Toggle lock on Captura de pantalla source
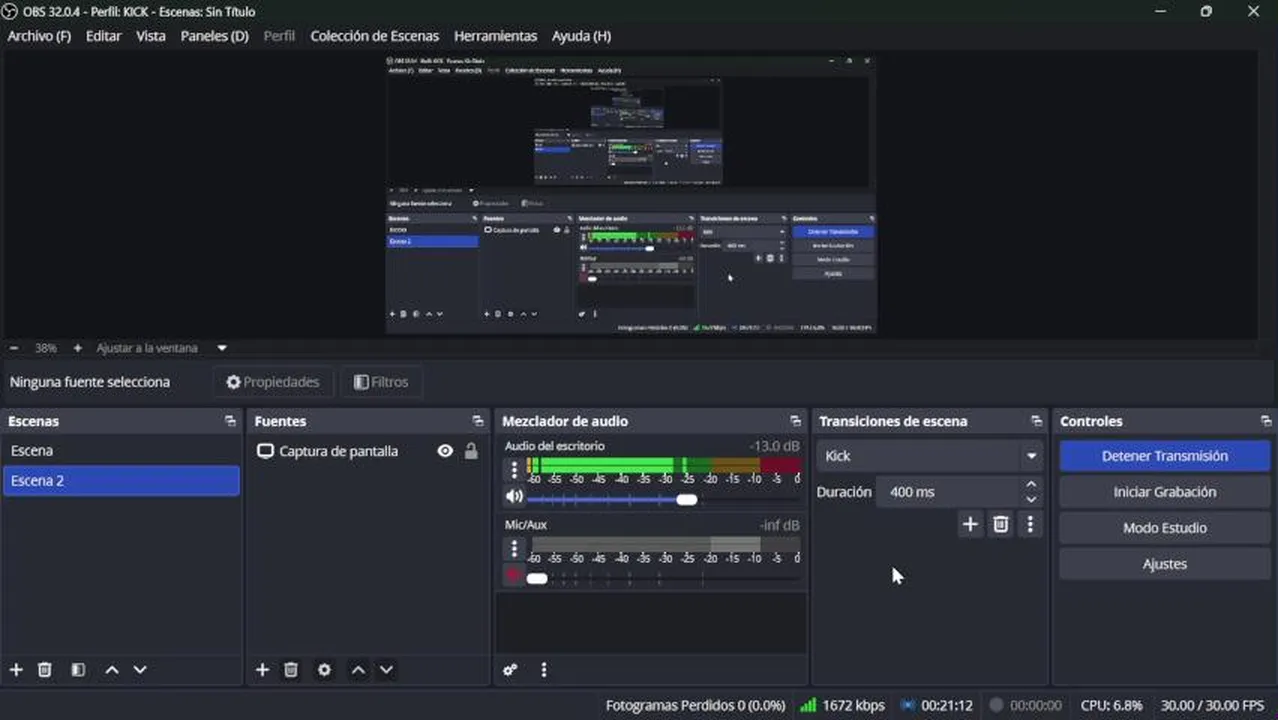1278x720 pixels. pos(471,451)
